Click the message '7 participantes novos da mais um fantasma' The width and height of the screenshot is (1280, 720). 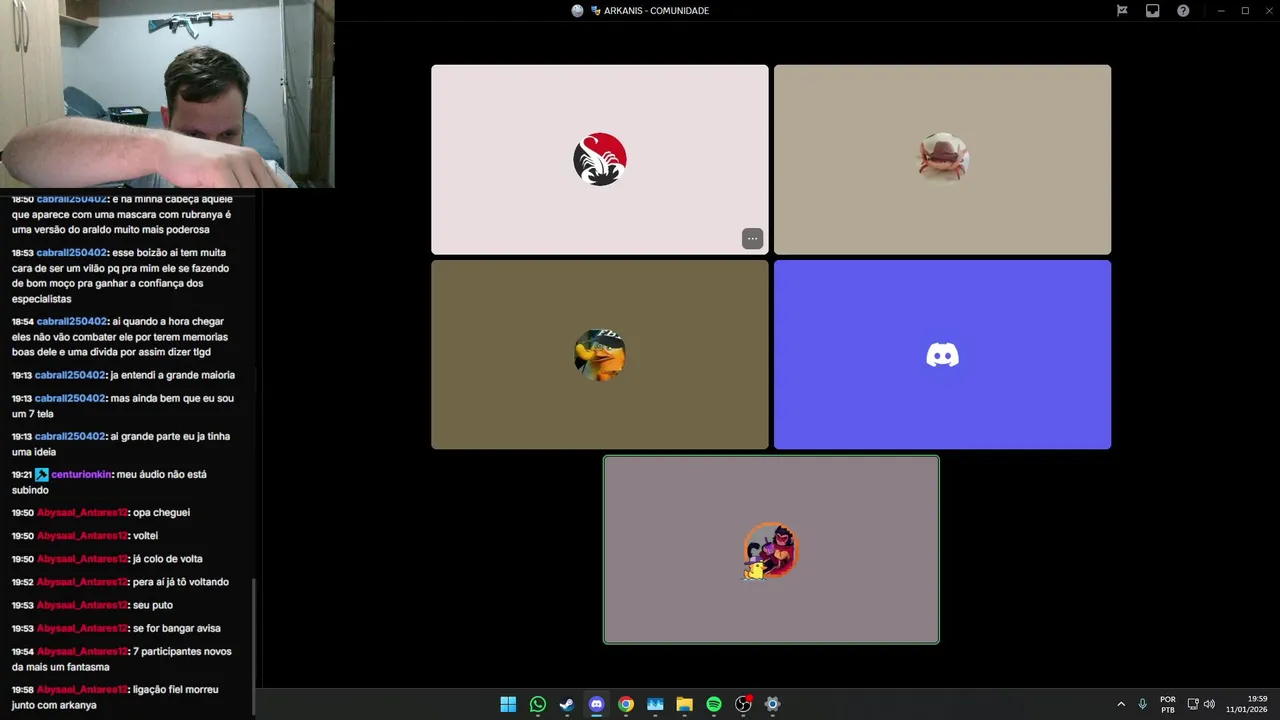(x=122, y=659)
